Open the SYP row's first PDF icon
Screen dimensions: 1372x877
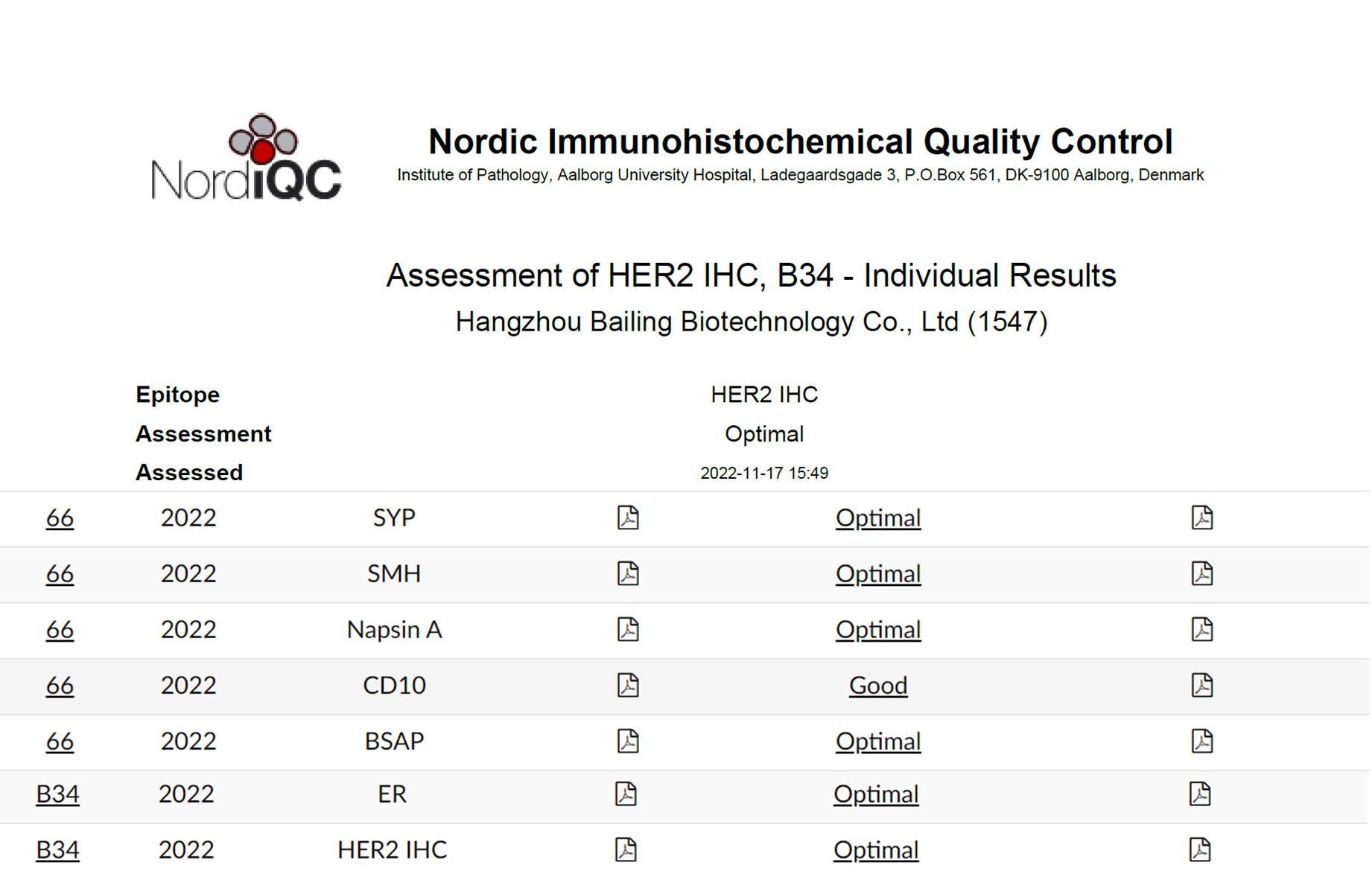(628, 517)
